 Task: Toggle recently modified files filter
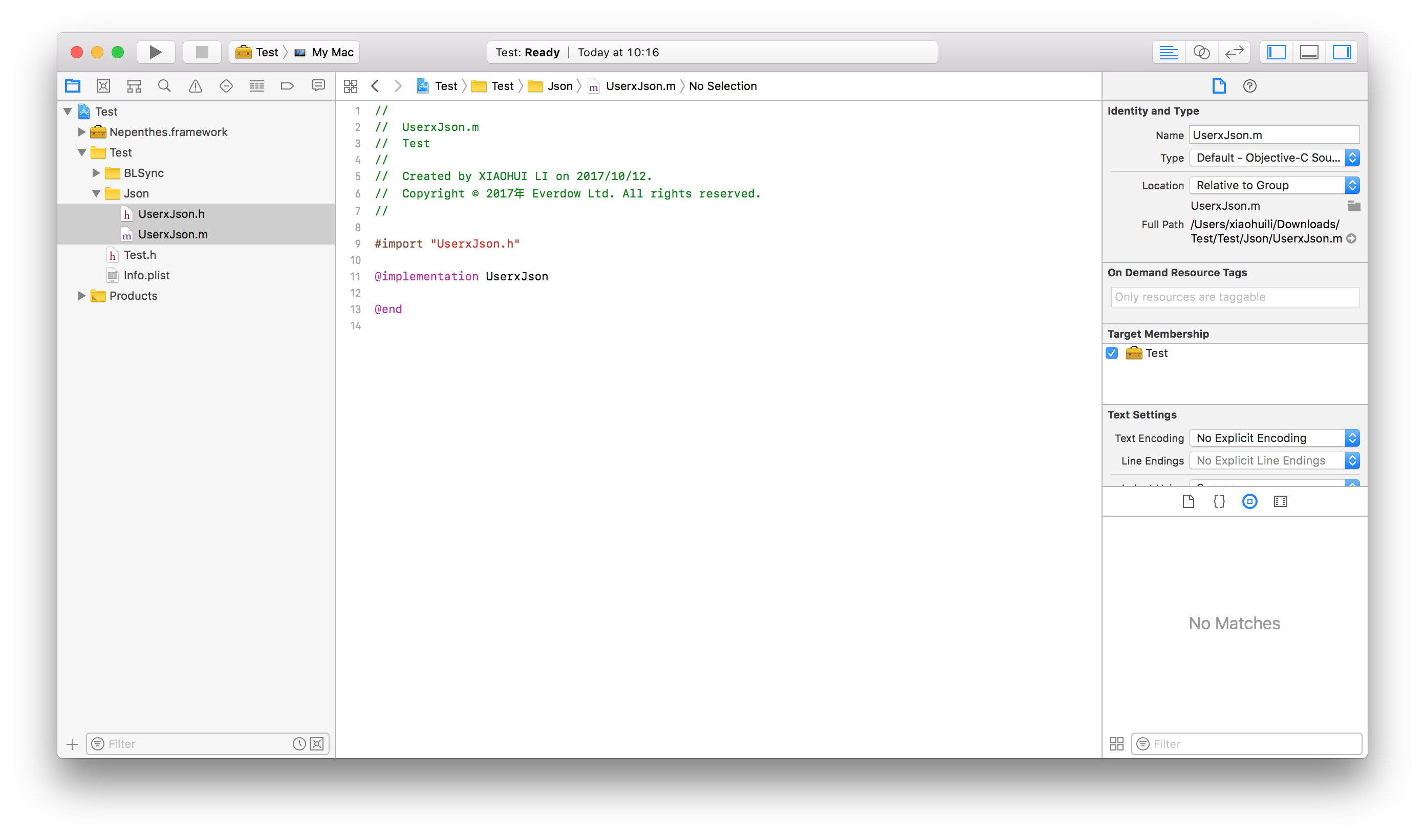(299, 744)
